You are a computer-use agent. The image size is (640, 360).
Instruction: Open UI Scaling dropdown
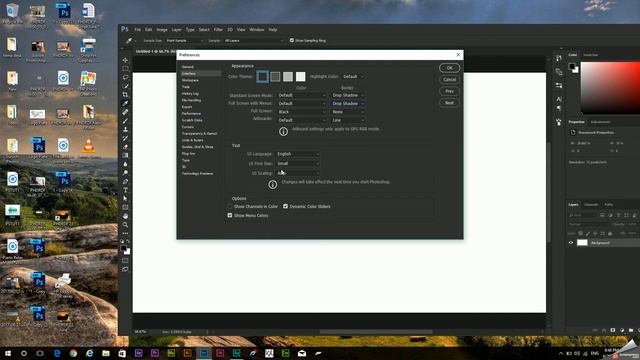coord(298,173)
